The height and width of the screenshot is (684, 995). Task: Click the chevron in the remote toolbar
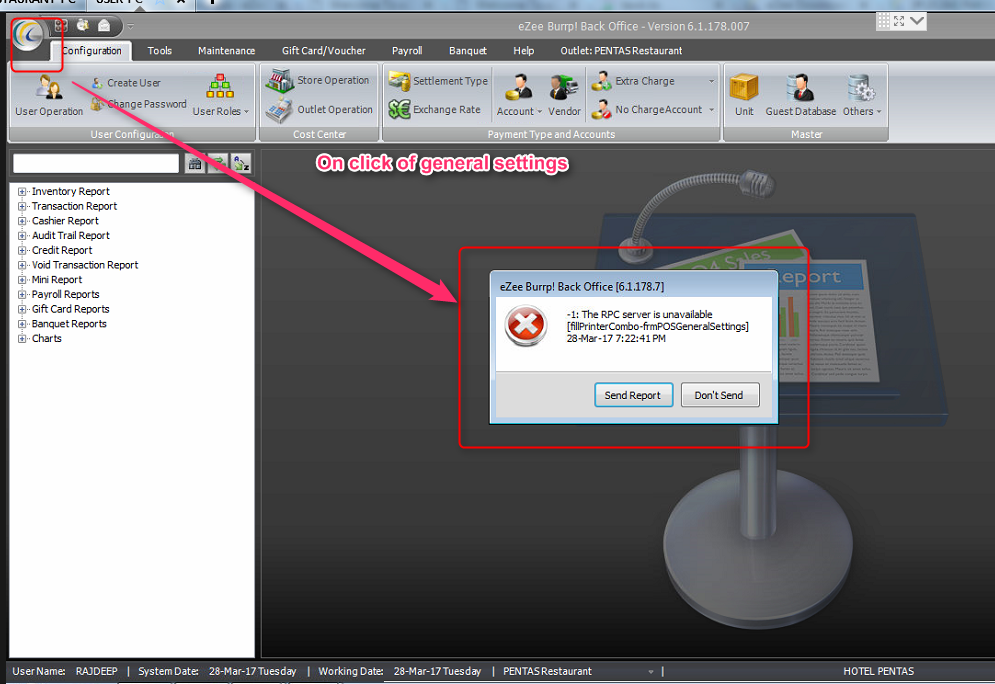tap(917, 21)
